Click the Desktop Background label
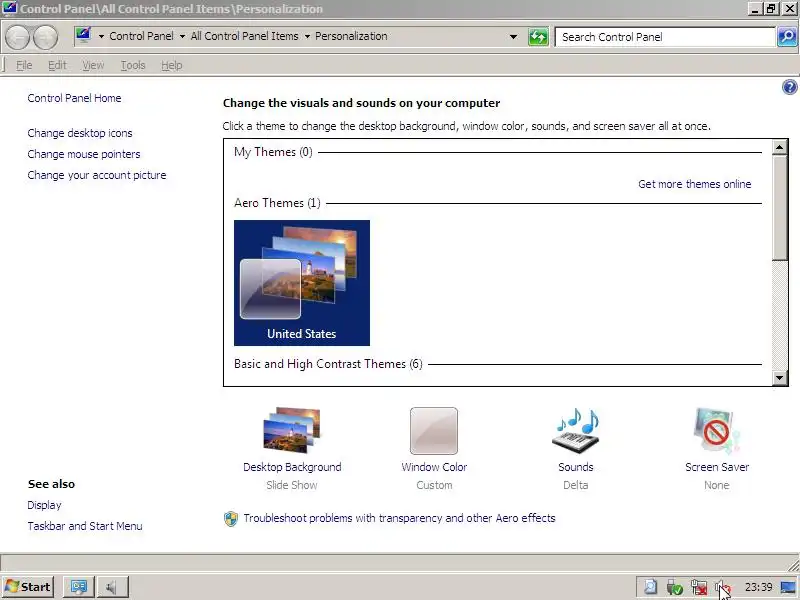The image size is (800, 600). [x=292, y=467]
